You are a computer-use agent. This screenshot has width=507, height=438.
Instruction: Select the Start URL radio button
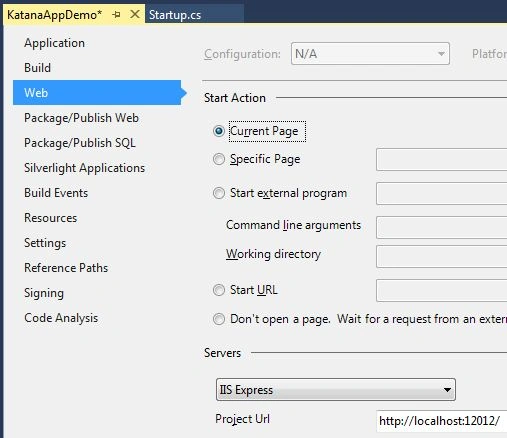[x=219, y=290]
